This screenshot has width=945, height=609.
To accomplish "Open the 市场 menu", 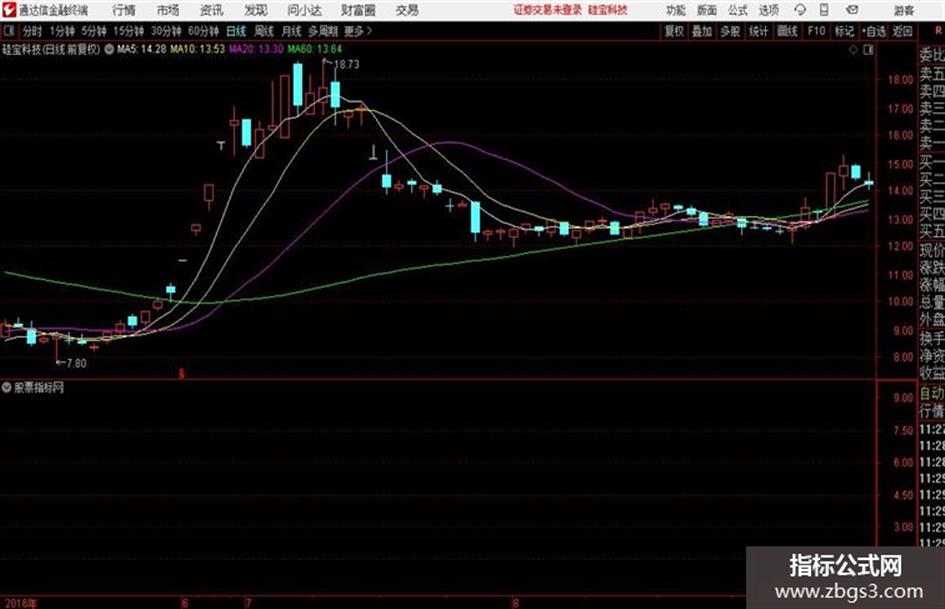I will (168, 10).
